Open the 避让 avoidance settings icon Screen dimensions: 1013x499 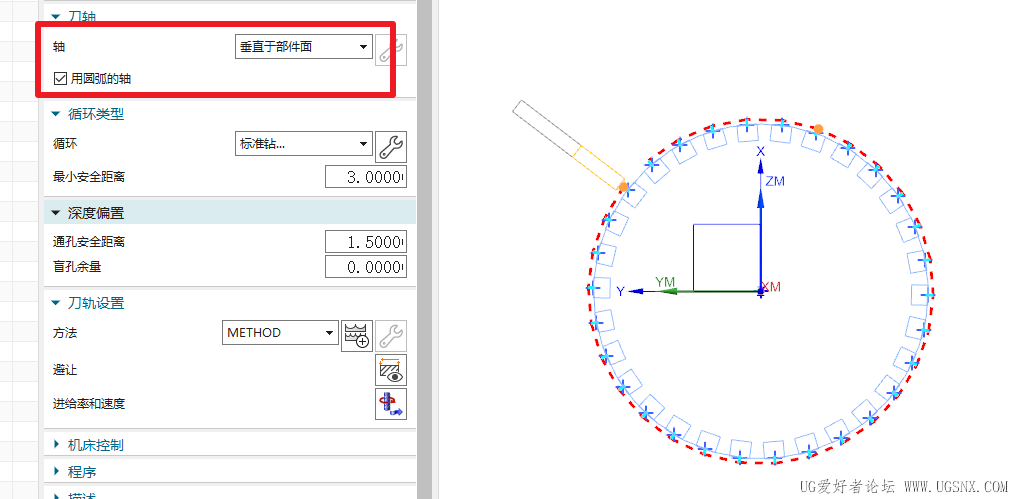click(x=392, y=370)
